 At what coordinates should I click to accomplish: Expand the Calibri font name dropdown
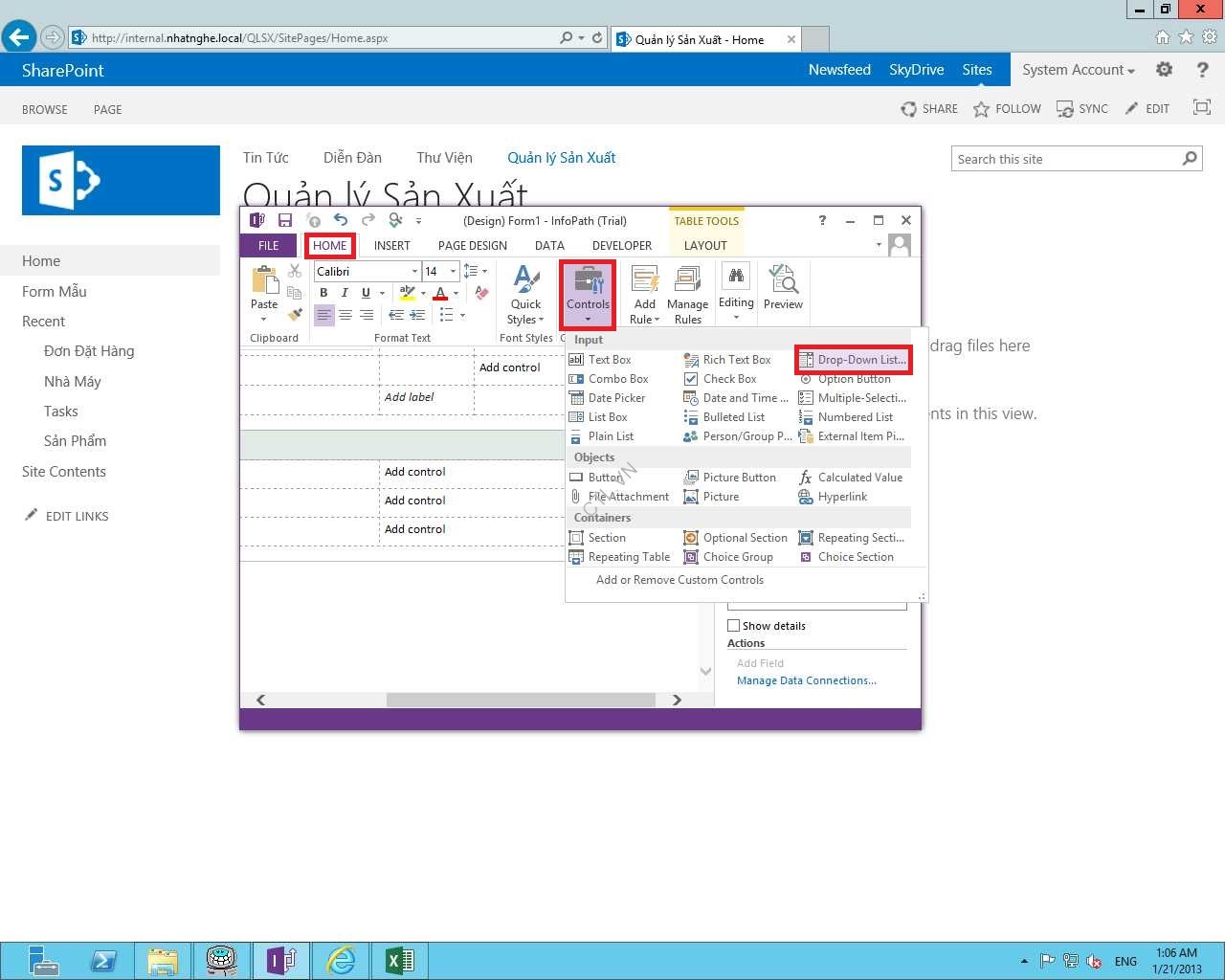(414, 272)
